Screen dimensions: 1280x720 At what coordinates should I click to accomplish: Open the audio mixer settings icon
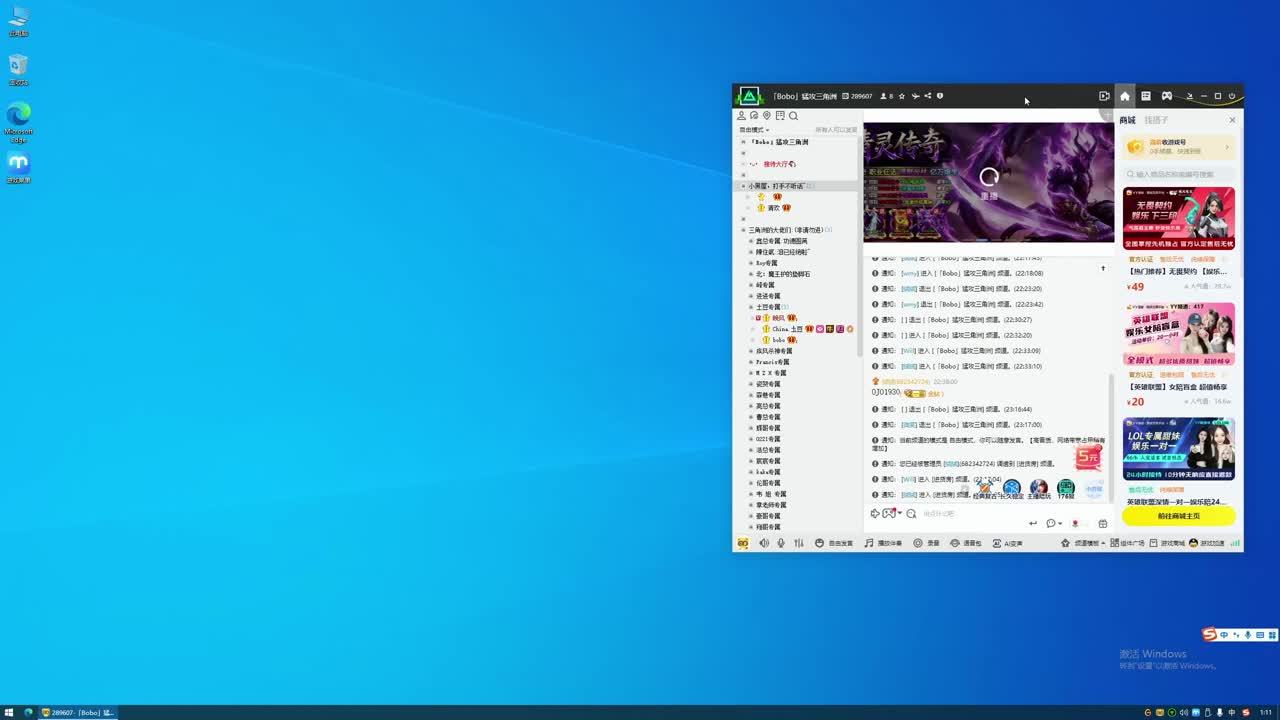[798, 543]
